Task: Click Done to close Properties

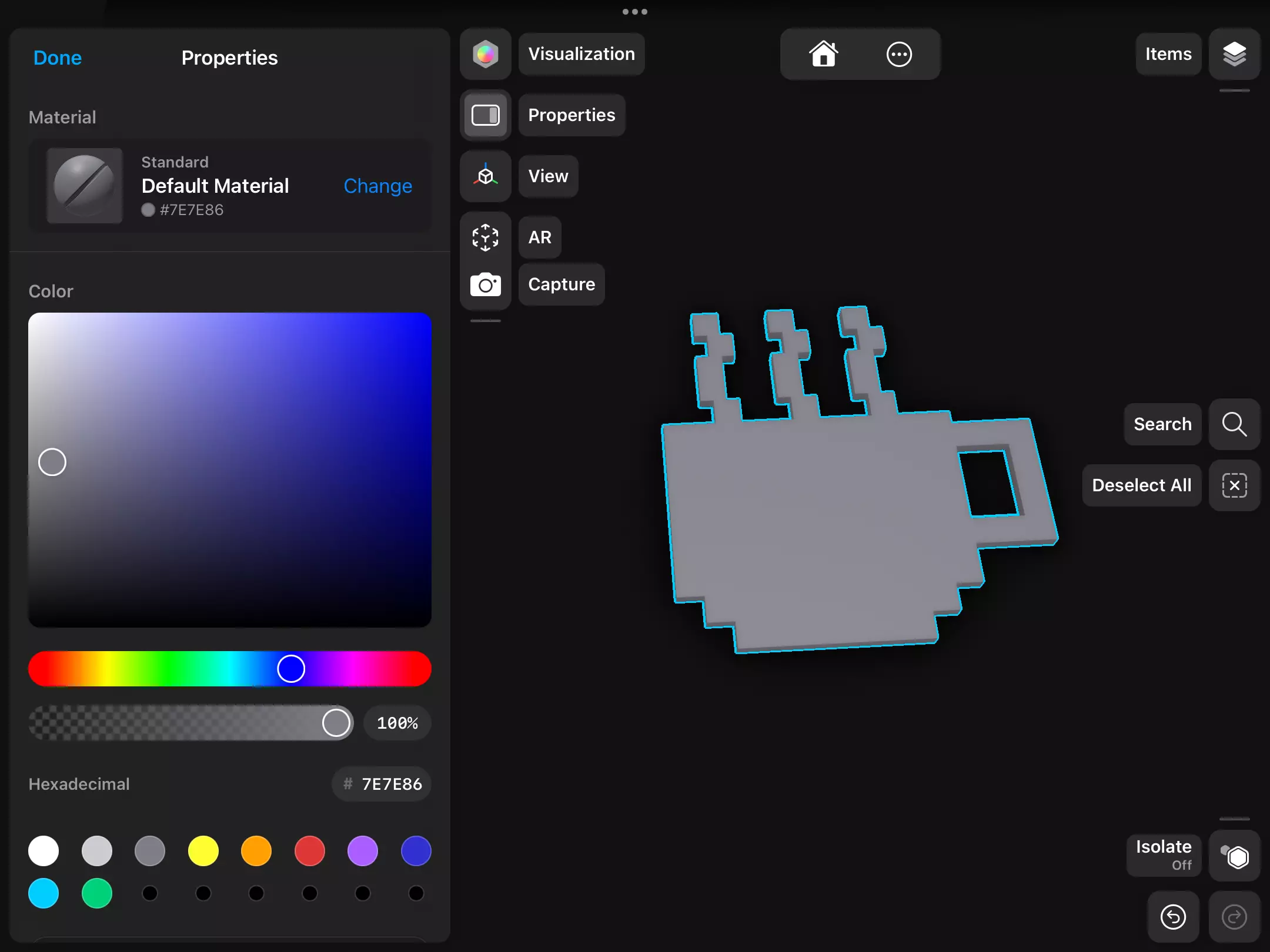Action: [x=58, y=58]
